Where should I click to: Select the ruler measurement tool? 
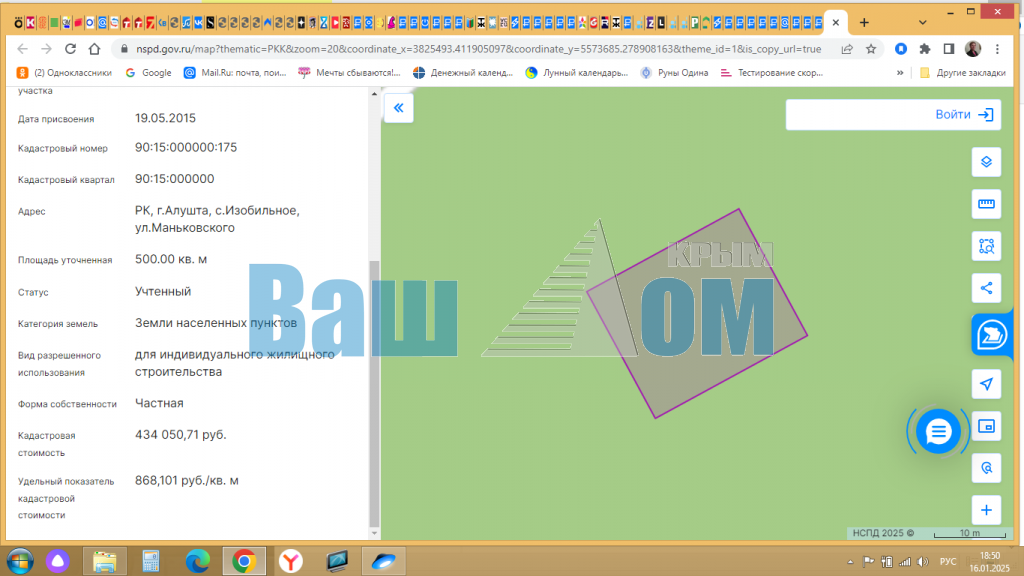(986, 204)
